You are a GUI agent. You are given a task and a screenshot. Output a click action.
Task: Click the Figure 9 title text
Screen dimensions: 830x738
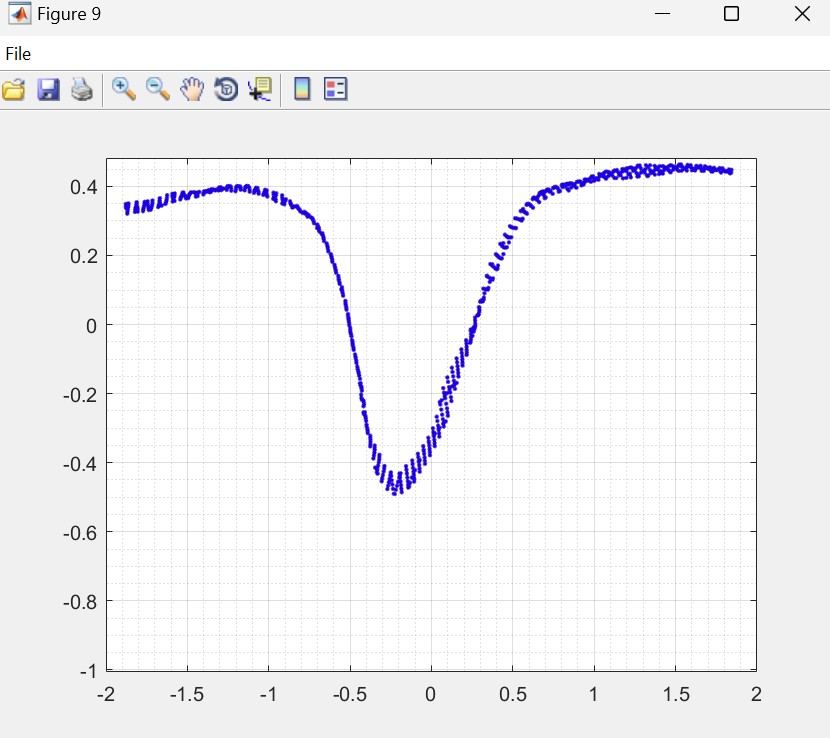pos(69,14)
